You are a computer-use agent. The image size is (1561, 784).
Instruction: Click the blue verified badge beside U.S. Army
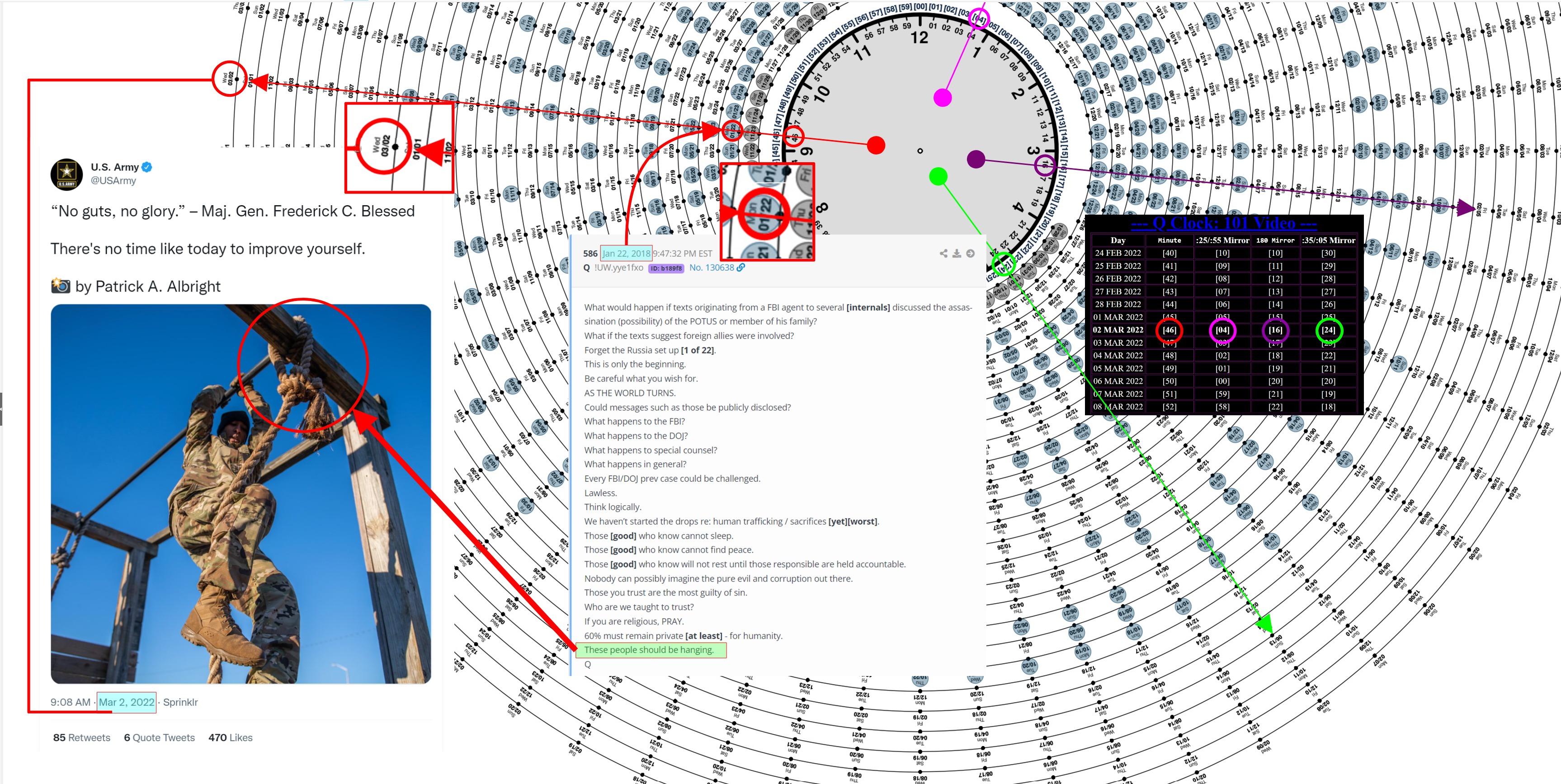[146, 167]
